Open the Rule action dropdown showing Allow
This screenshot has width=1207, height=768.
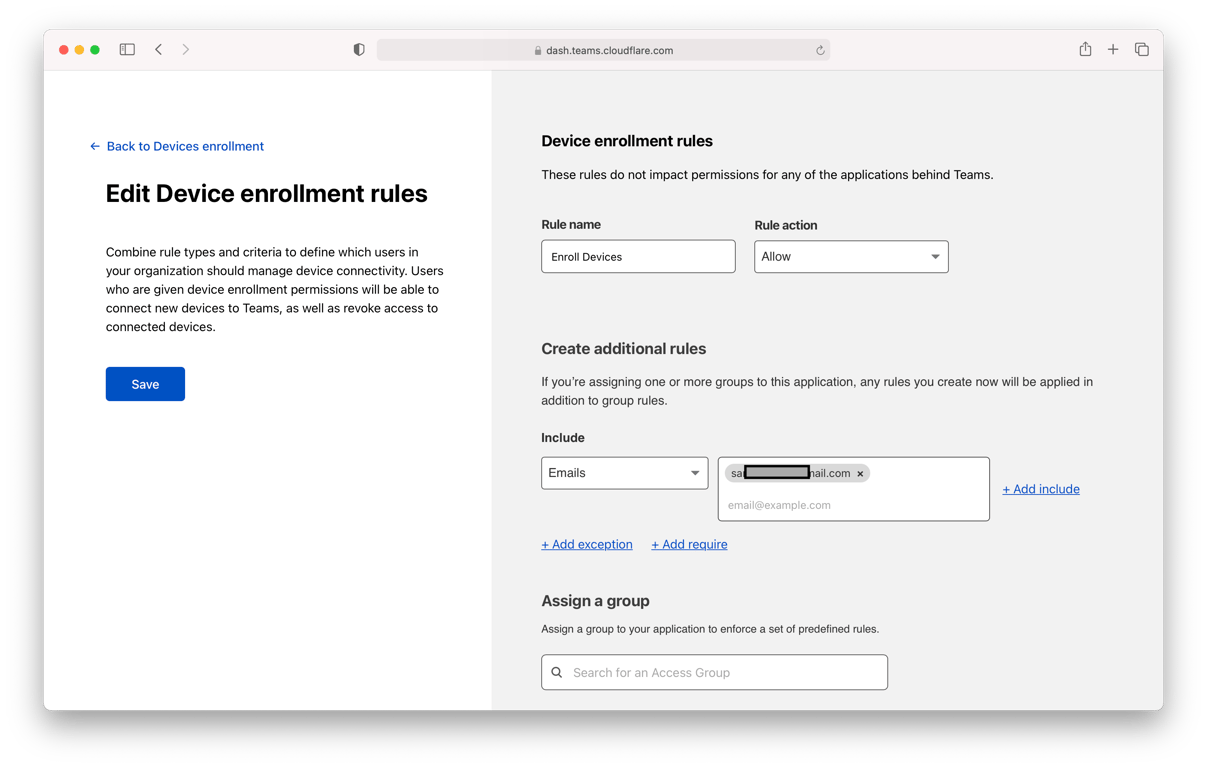click(x=851, y=256)
